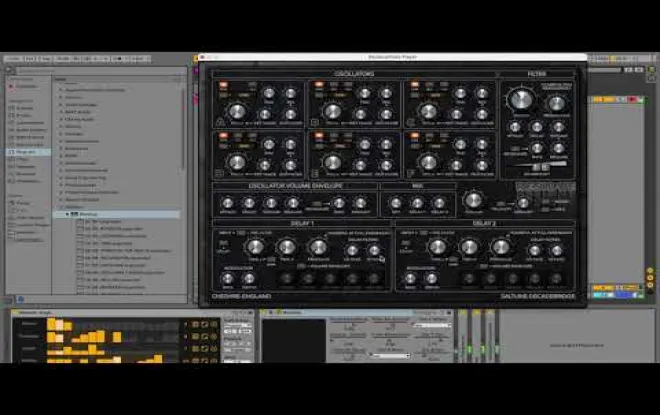This screenshot has height=415, width=660.
Task: Click Release knob in Oscillator Volume Envelope
Action: (x=292, y=203)
